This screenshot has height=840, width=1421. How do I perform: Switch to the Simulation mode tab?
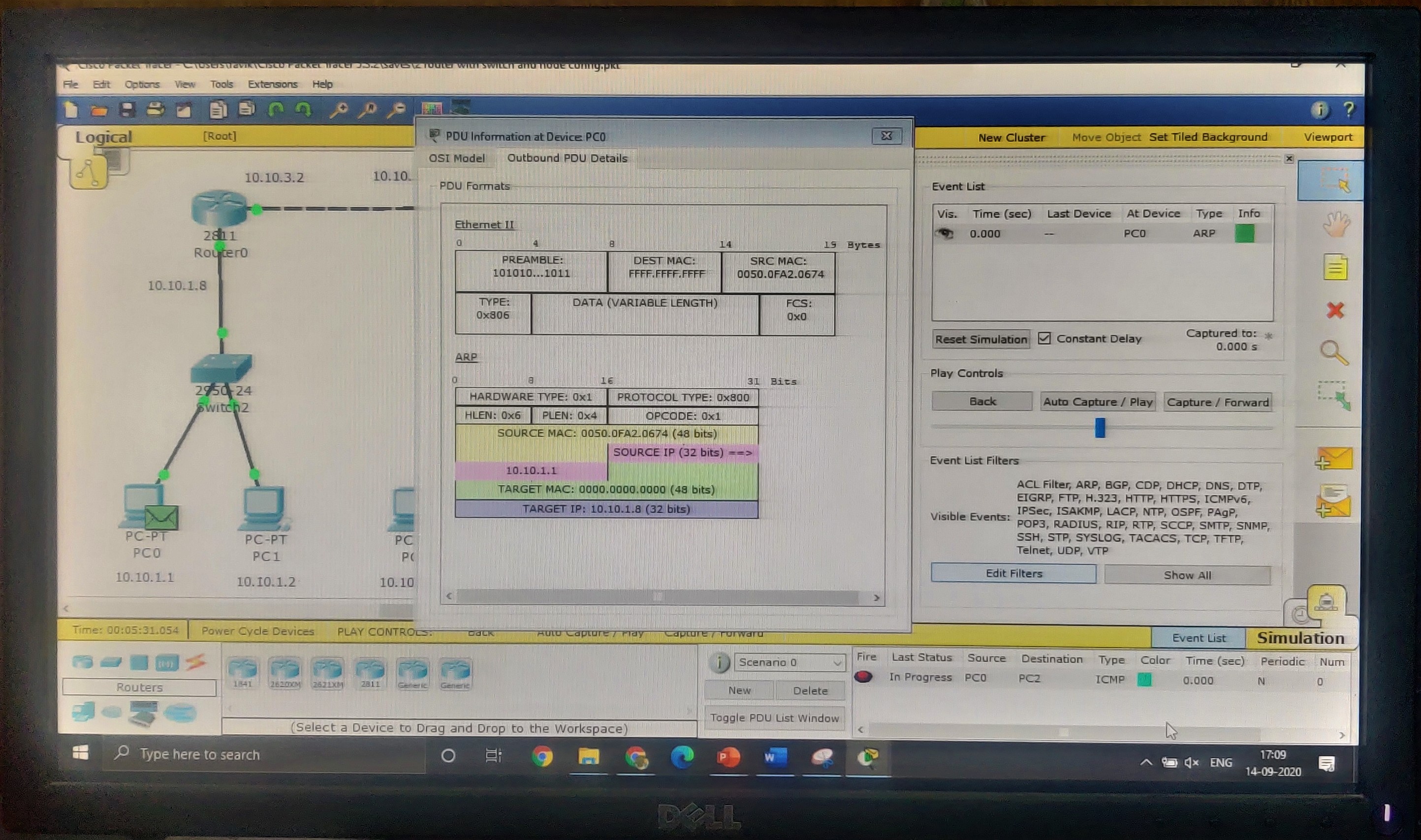point(1300,638)
